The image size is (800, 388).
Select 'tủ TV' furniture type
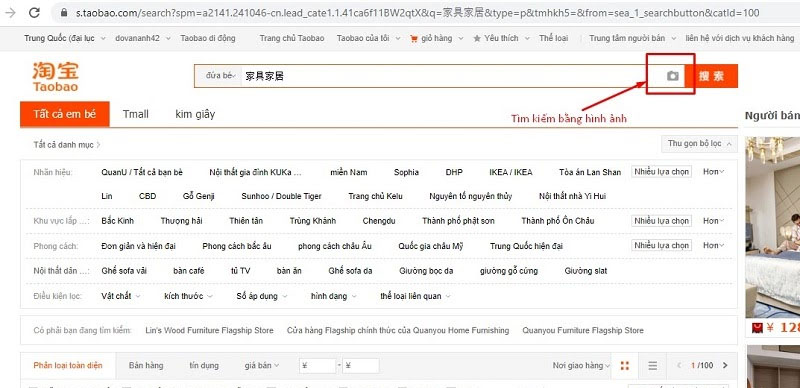[x=240, y=271]
